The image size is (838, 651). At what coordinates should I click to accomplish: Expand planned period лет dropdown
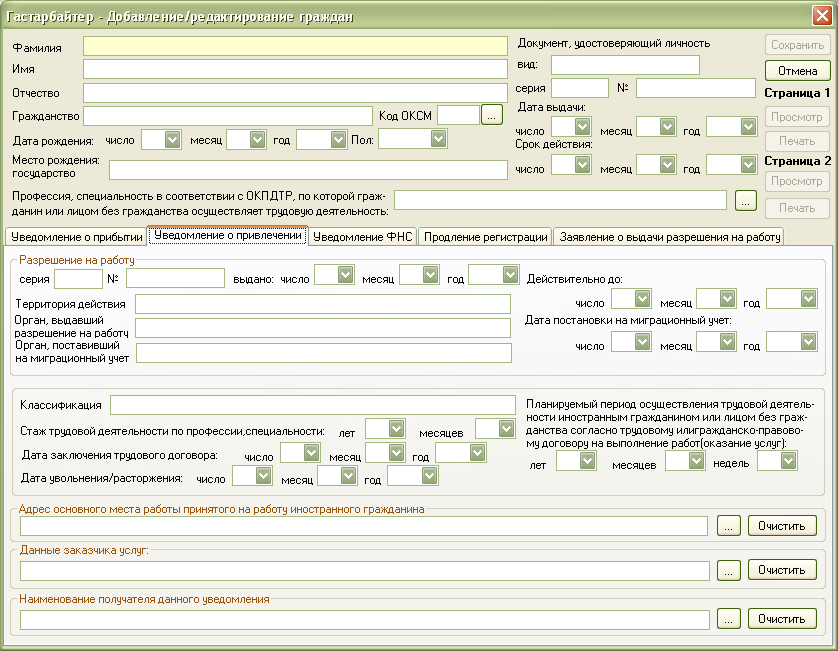point(587,461)
